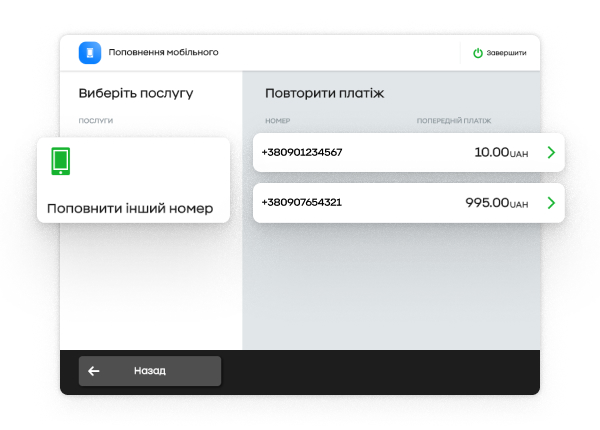Click the ПОПЕРЕДНІЙ ПЛАТІЖ column header
This screenshot has width=600, height=430.
pyautogui.click(x=454, y=121)
